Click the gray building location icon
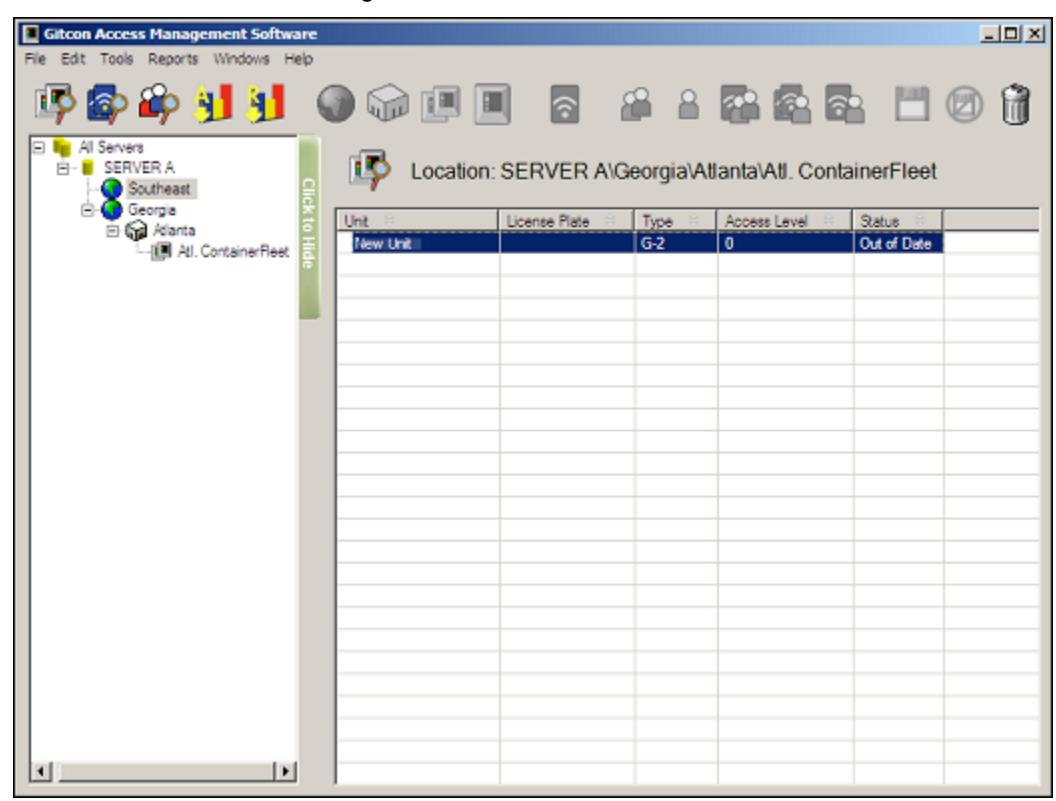The image size is (1056, 801). pos(388,104)
